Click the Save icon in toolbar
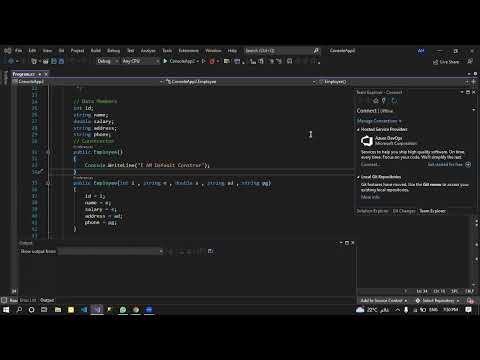The width and height of the screenshot is (480, 360). (x=54, y=61)
